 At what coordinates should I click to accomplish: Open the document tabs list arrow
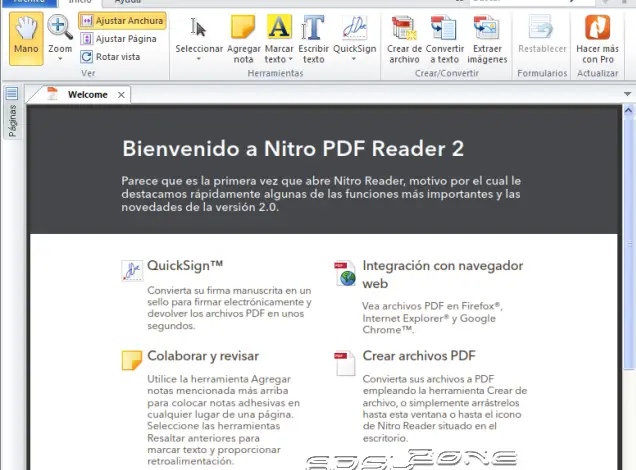(x=627, y=94)
